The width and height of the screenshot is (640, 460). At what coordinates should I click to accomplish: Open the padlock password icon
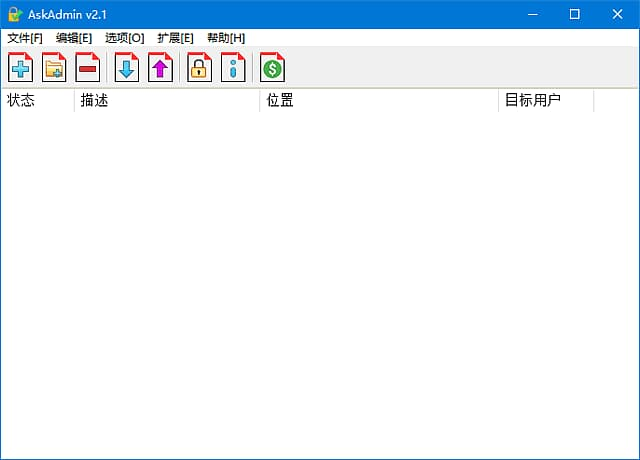point(200,68)
